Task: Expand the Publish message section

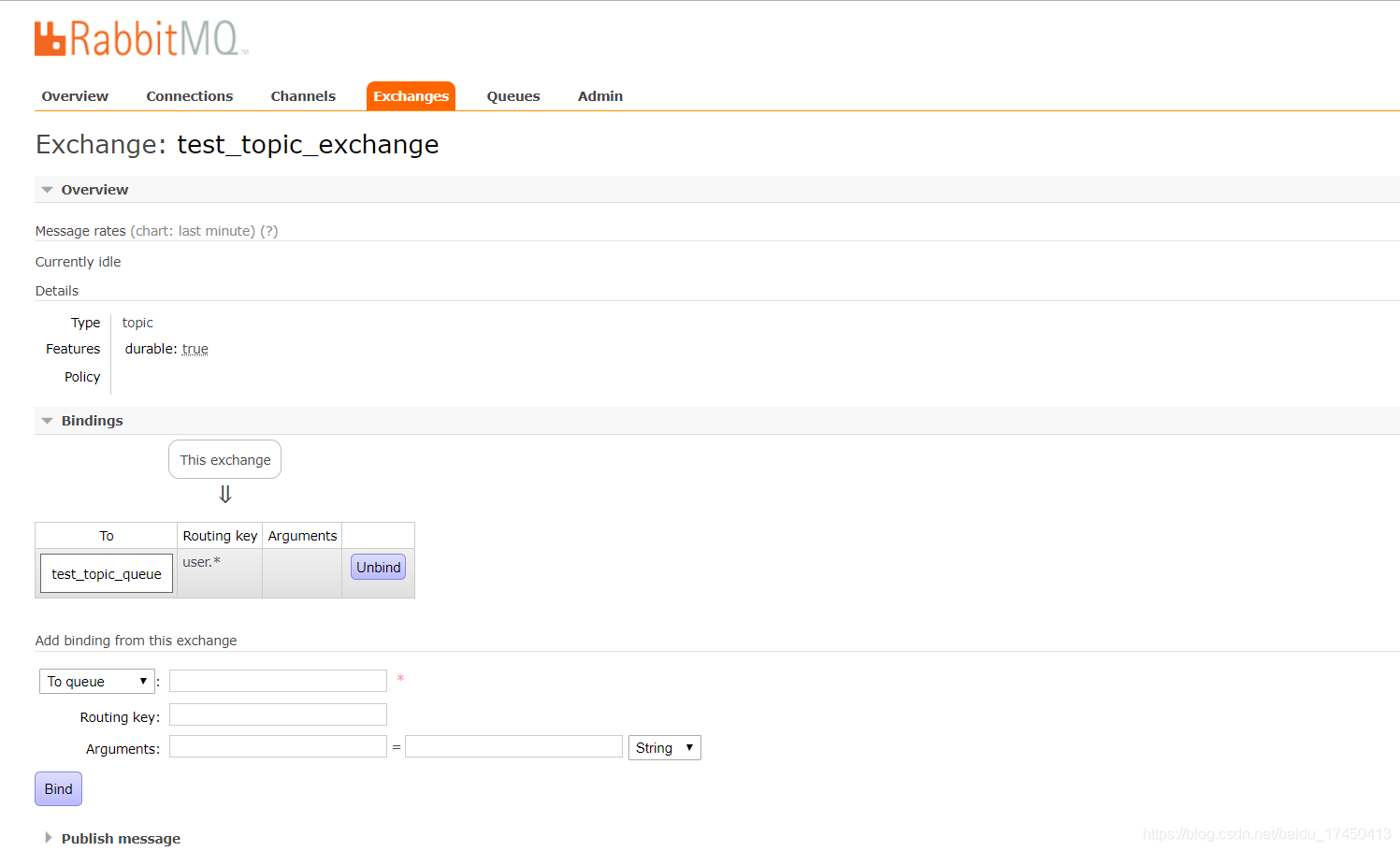Action: [x=121, y=839]
